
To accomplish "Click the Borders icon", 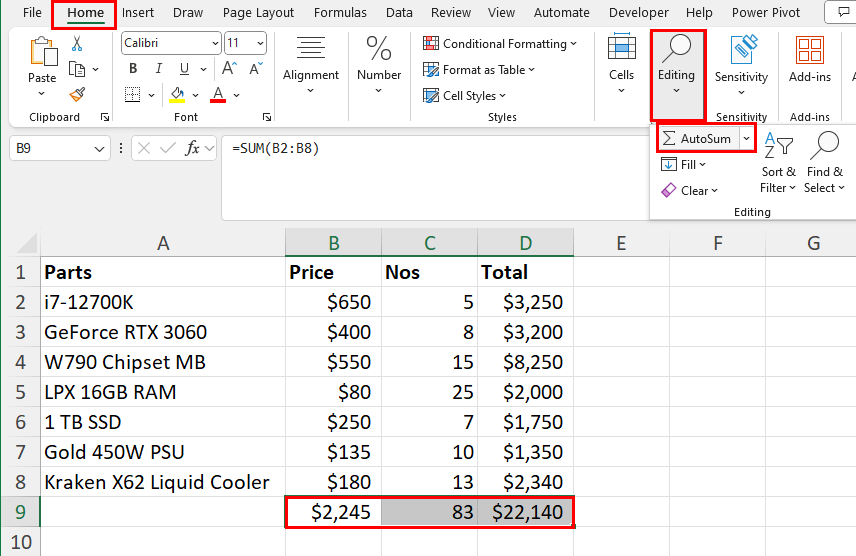I will (133, 94).
